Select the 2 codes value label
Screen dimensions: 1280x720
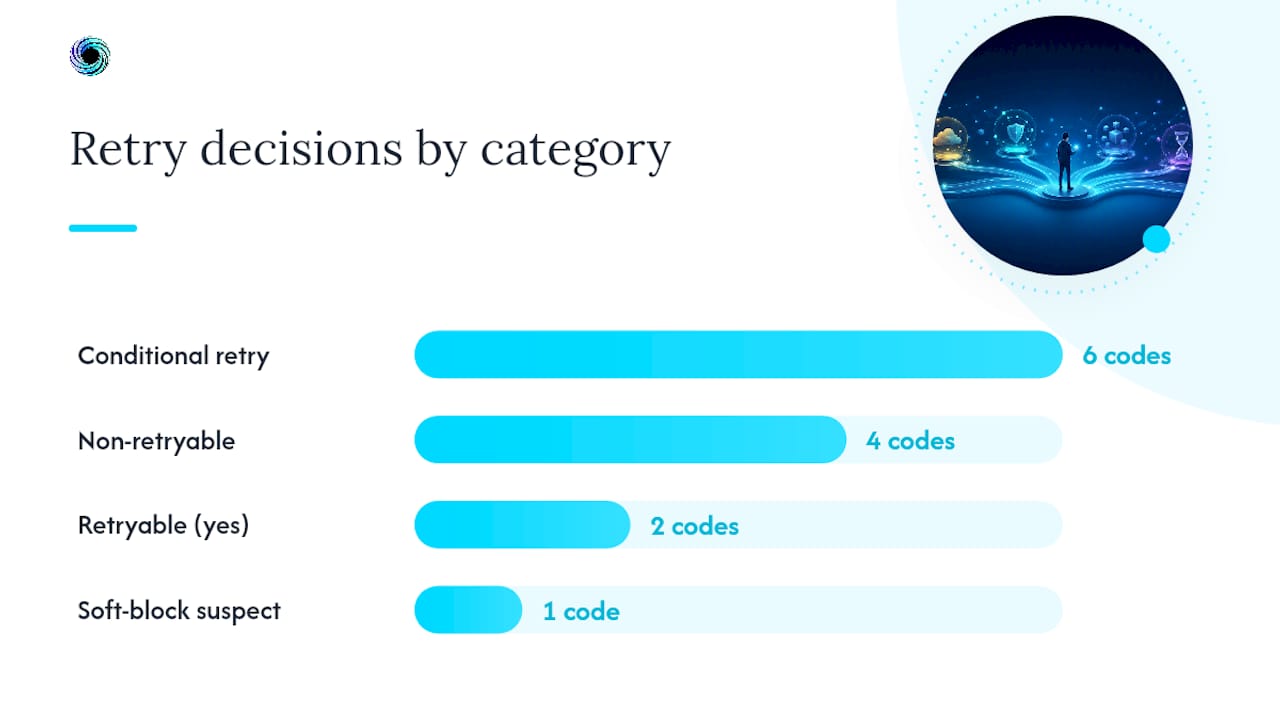(695, 526)
